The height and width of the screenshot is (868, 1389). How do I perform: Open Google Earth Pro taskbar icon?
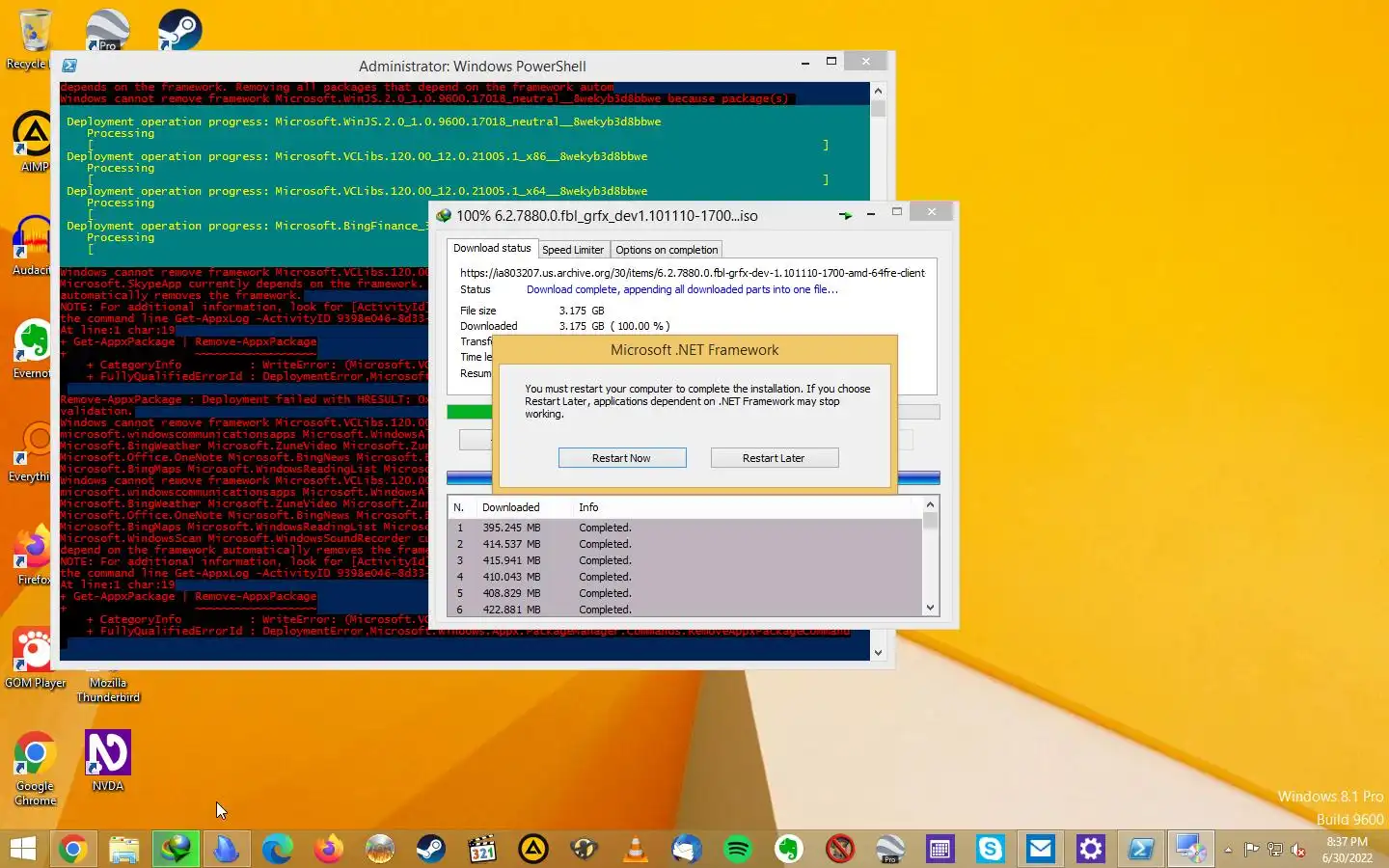[891, 849]
